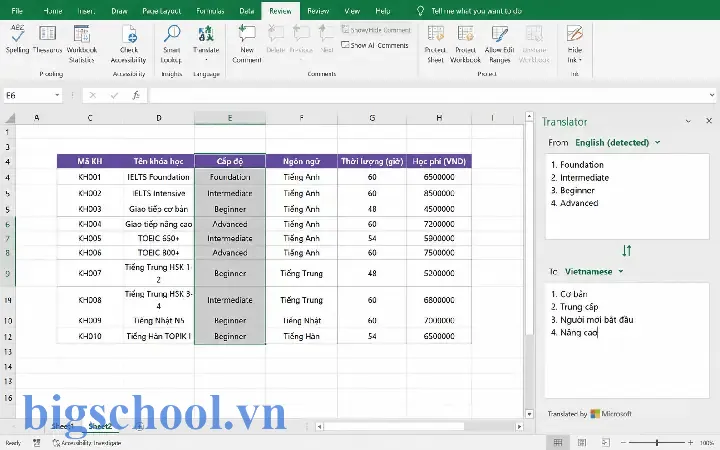The width and height of the screenshot is (720, 450).
Task: Select column E header
Action: point(230,118)
